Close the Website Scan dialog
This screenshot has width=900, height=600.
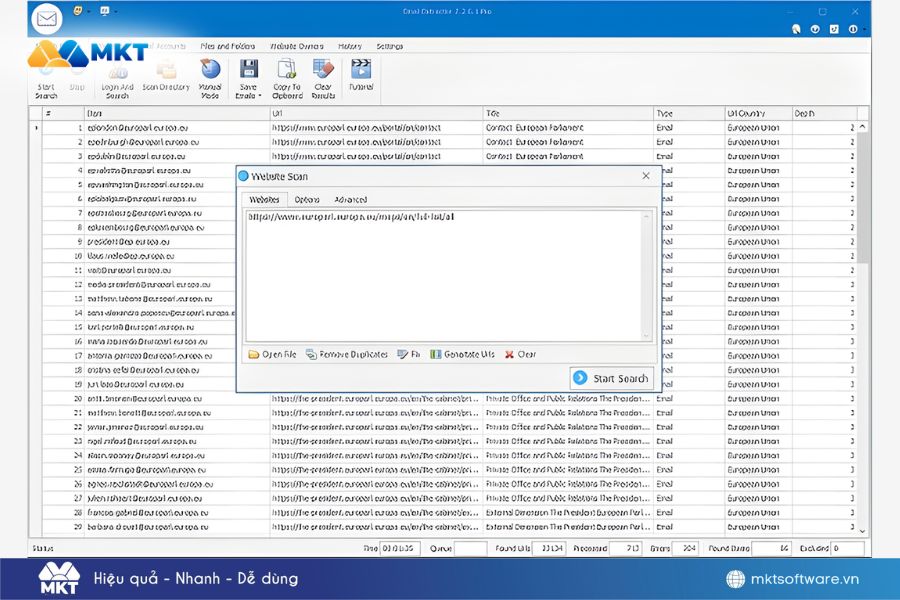(645, 176)
